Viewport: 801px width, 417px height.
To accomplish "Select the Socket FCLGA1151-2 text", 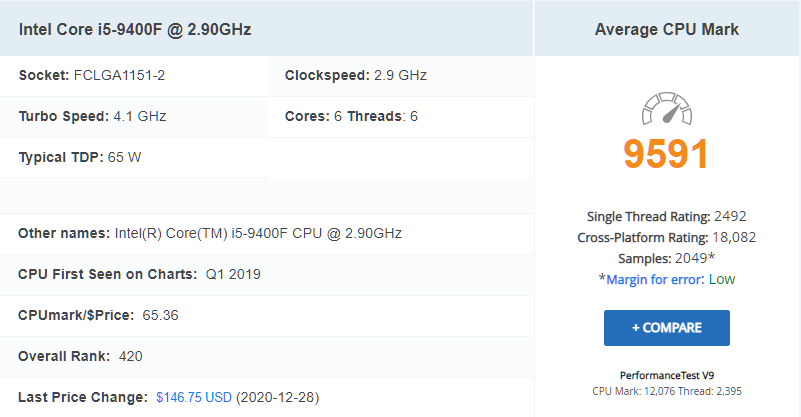I will [94, 75].
